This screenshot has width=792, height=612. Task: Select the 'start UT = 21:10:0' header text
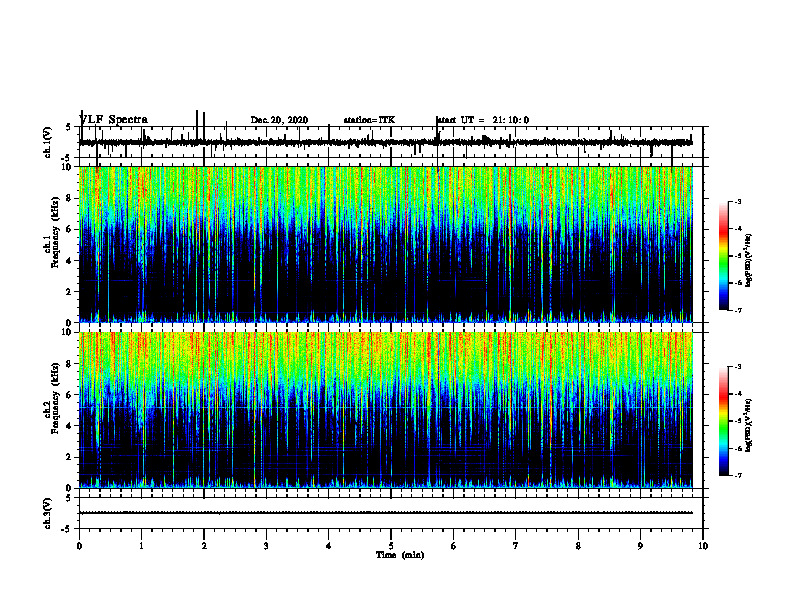(482, 120)
